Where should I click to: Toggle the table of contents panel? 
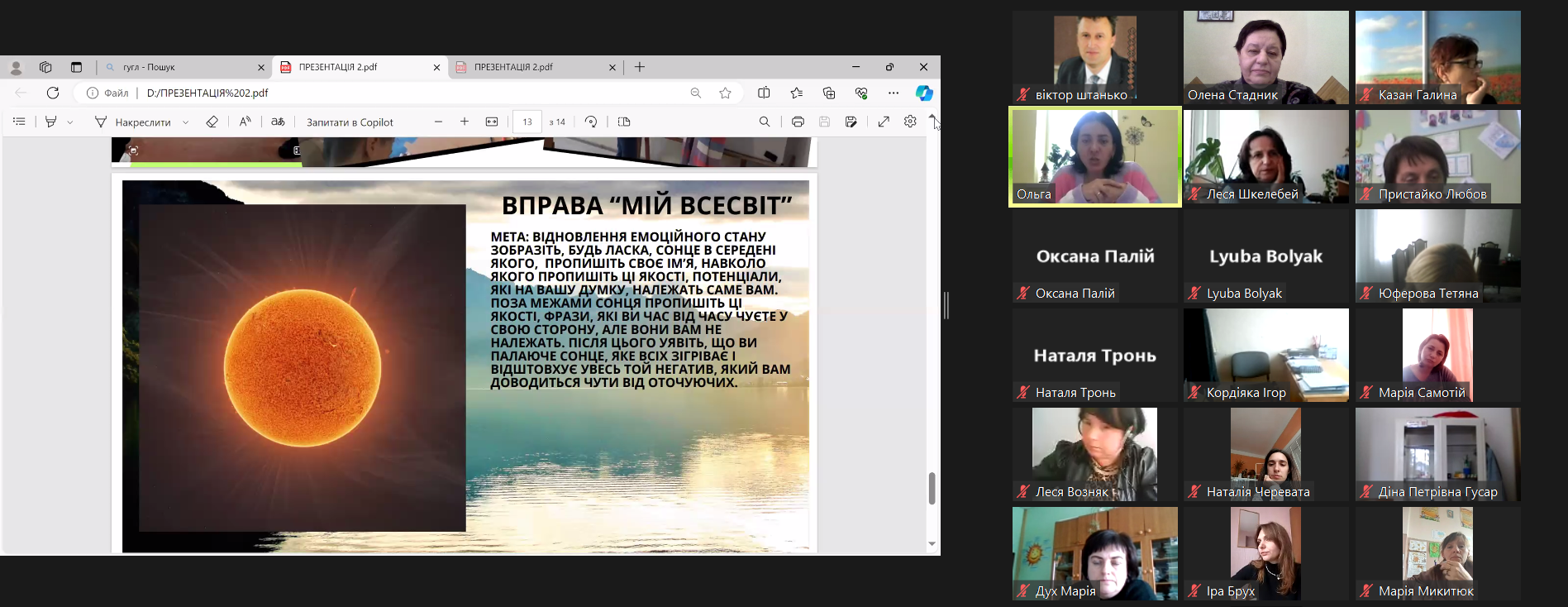[19, 122]
